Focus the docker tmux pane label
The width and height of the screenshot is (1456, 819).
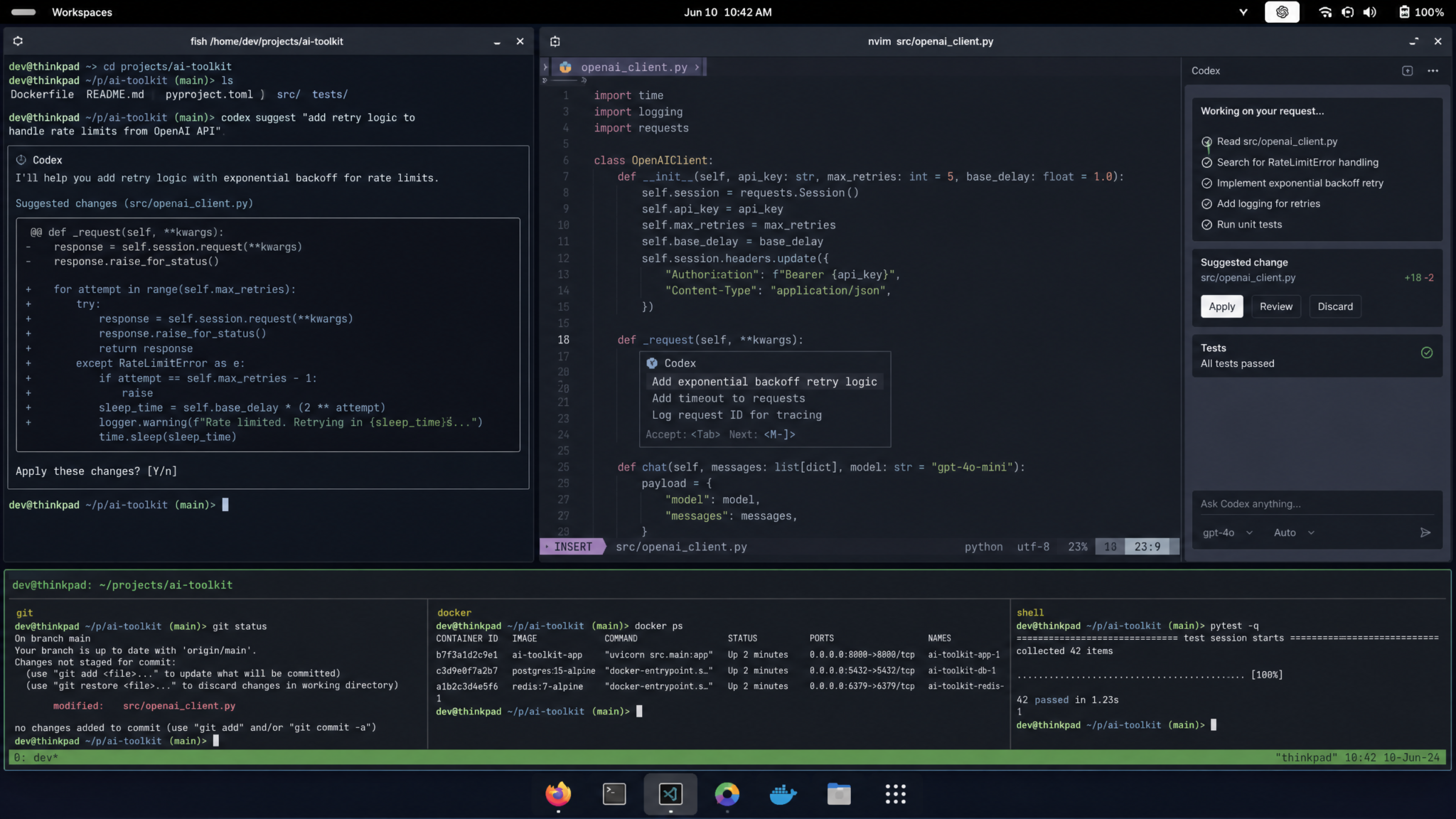454,613
